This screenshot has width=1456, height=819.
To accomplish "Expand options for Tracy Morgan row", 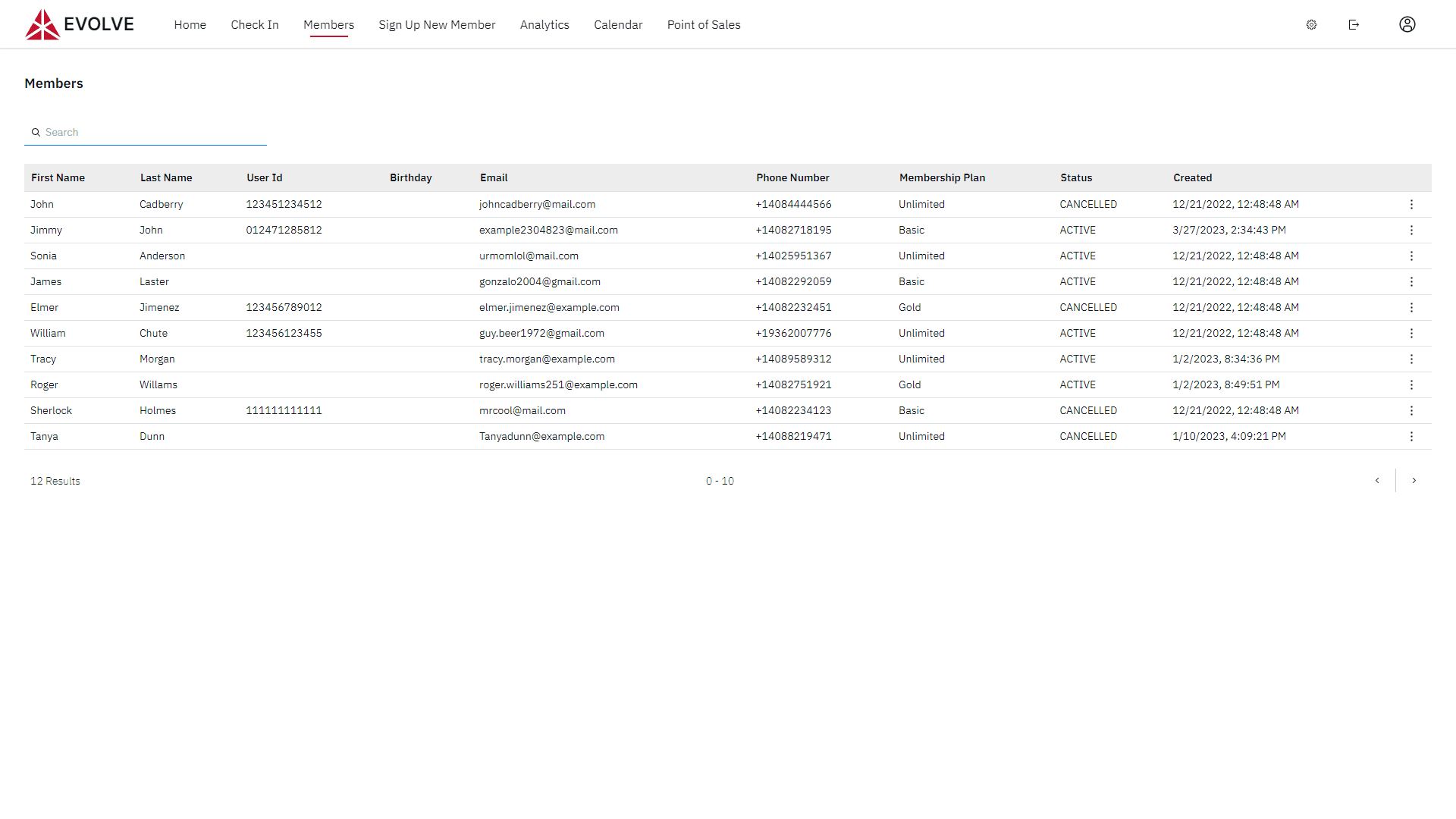I will click(x=1411, y=359).
